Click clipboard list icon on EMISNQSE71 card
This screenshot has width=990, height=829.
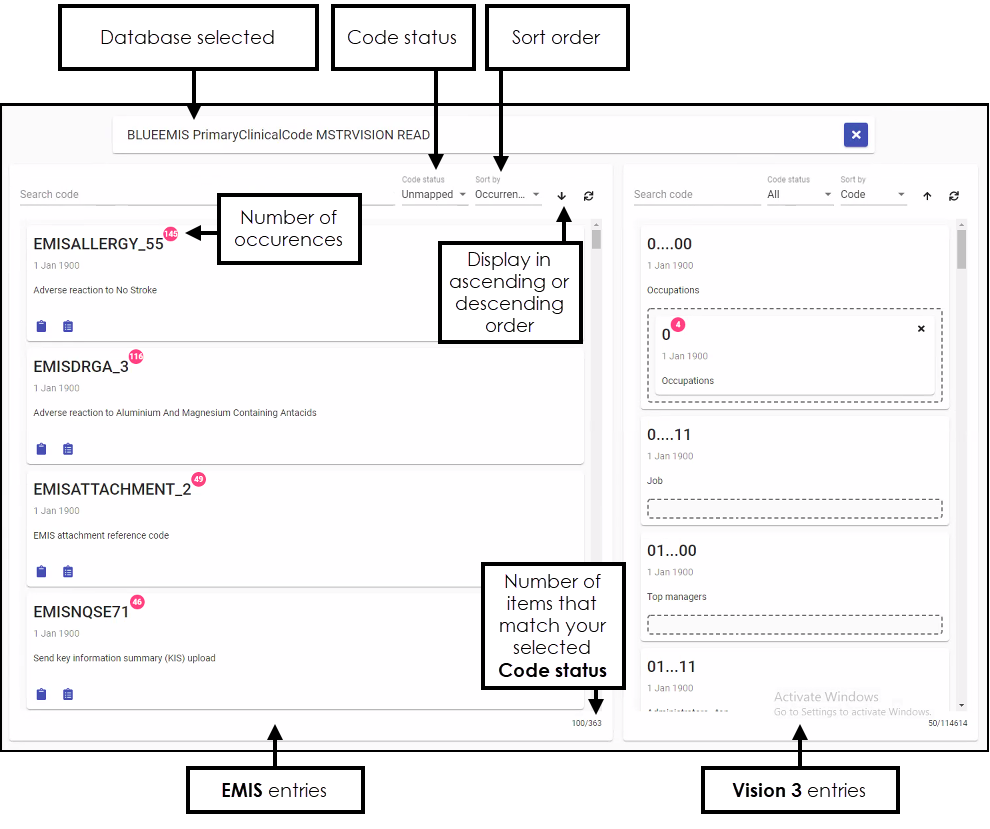click(68, 694)
